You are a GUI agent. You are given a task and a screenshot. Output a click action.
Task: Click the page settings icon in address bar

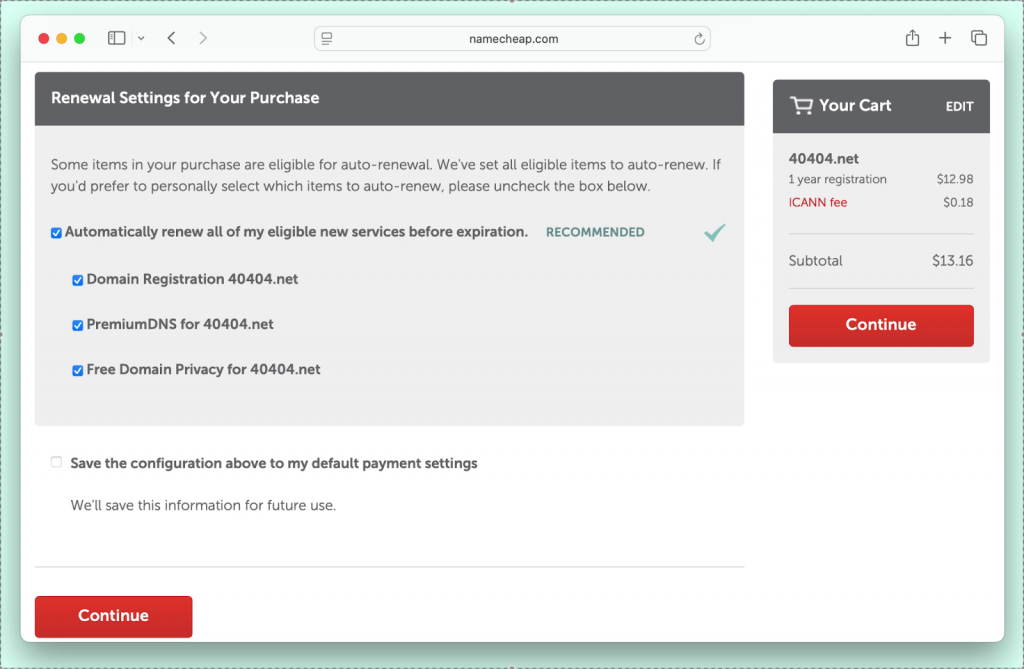coord(327,39)
